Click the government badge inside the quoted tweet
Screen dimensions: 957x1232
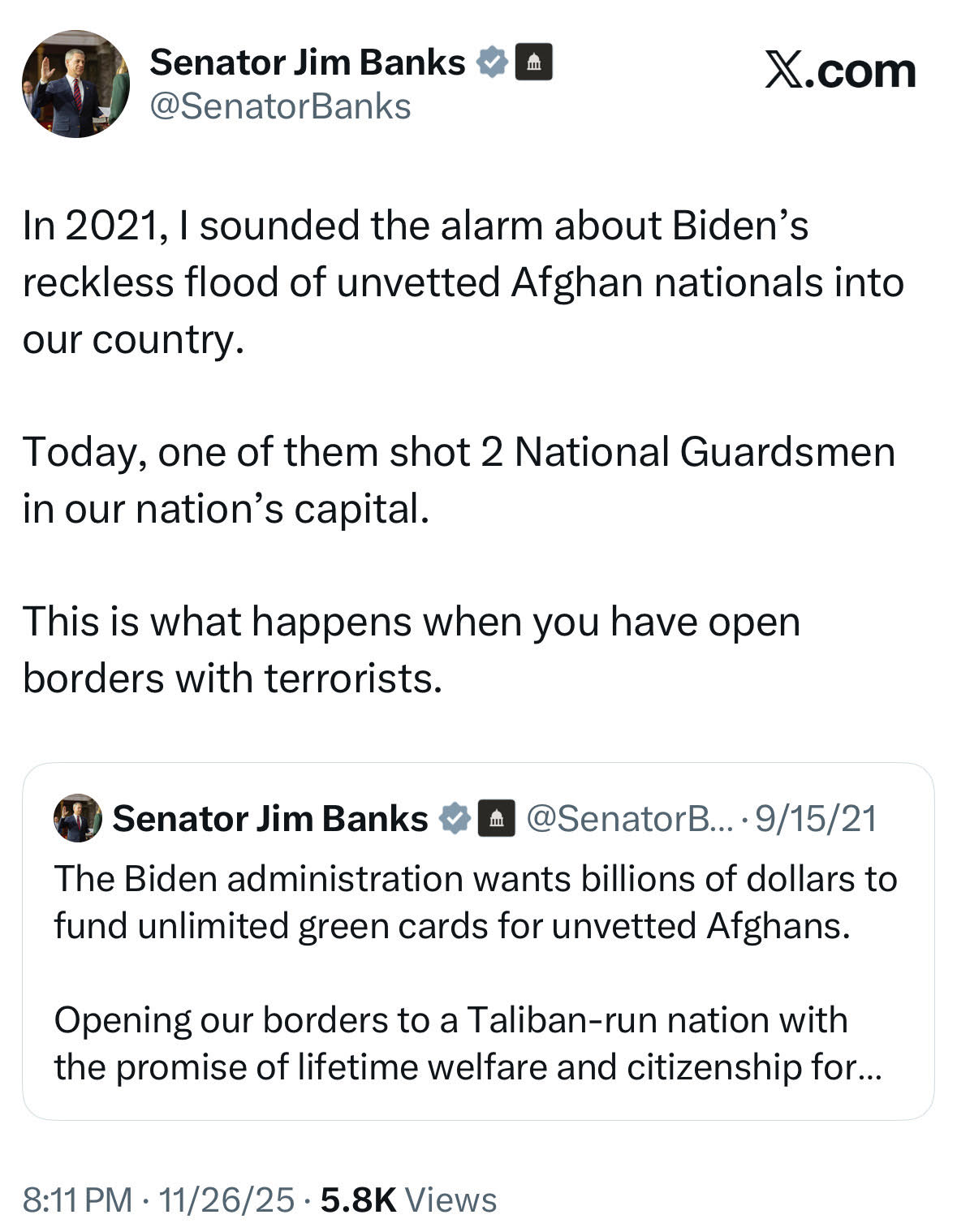[496, 818]
